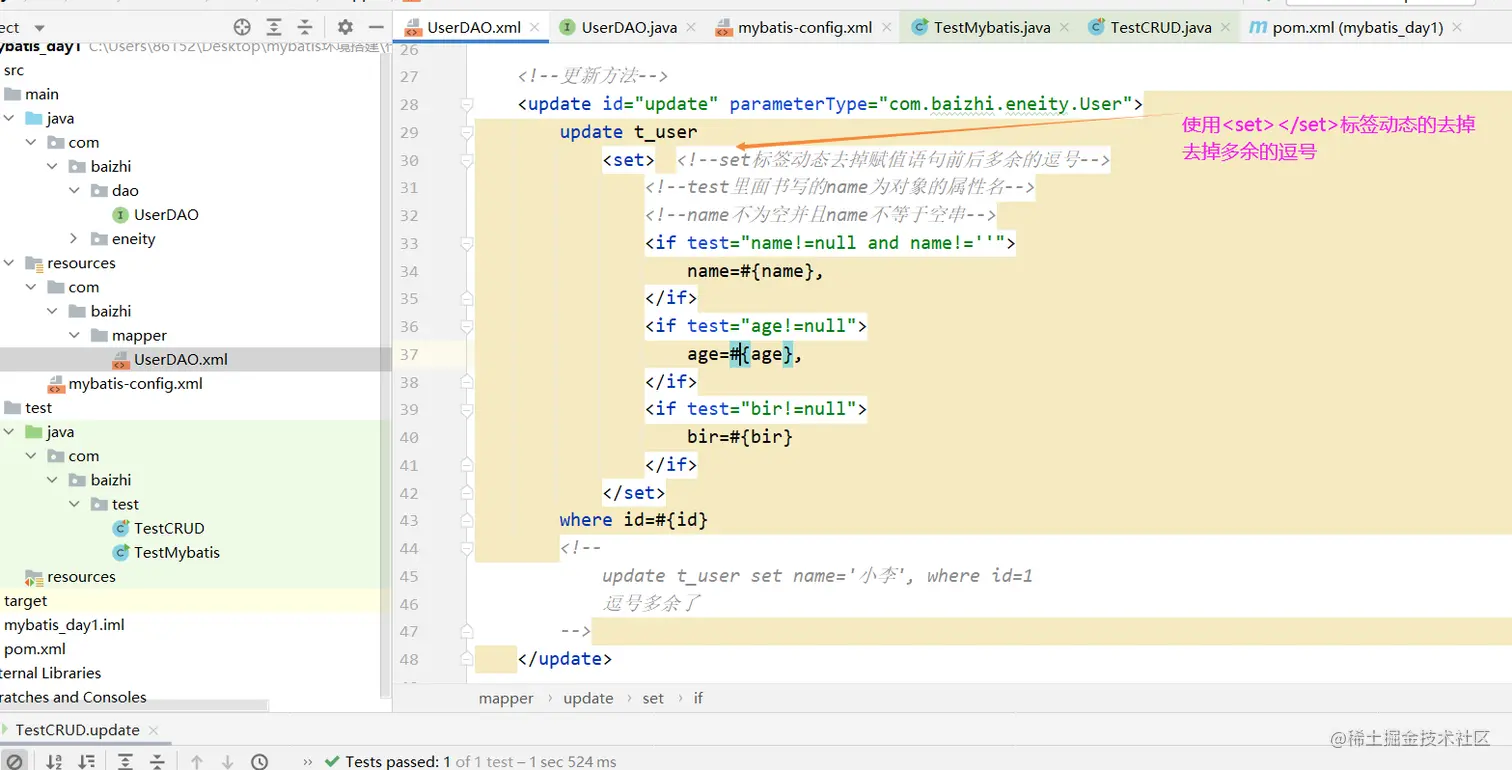The height and width of the screenshot is (770, 1512).
Task: Fold the update tag at line 28
Action: [x=466, y=104]
